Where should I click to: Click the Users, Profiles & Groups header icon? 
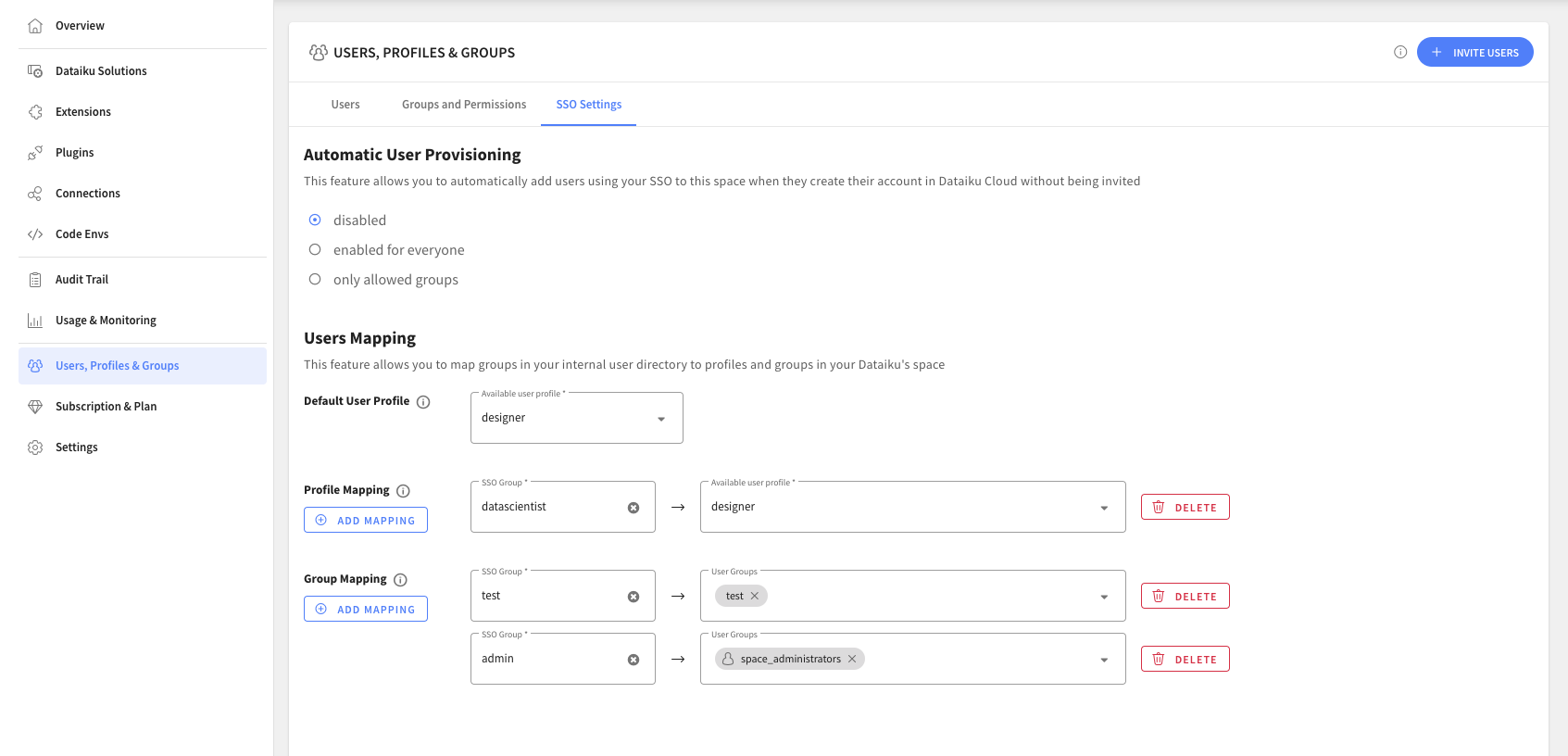point(318,53)
